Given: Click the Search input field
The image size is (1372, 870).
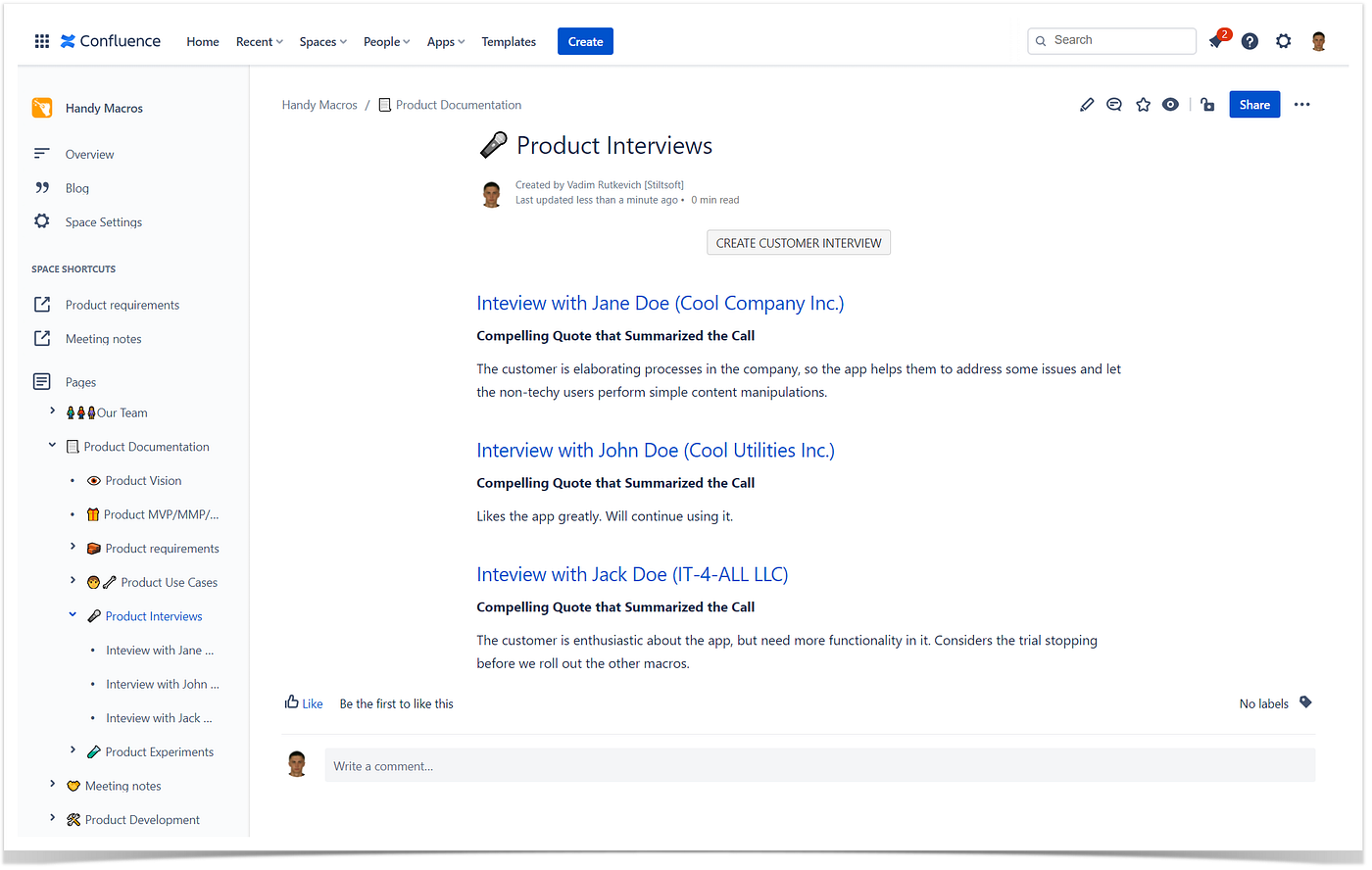Looking at the screenshot, I should pos(1111,41).
